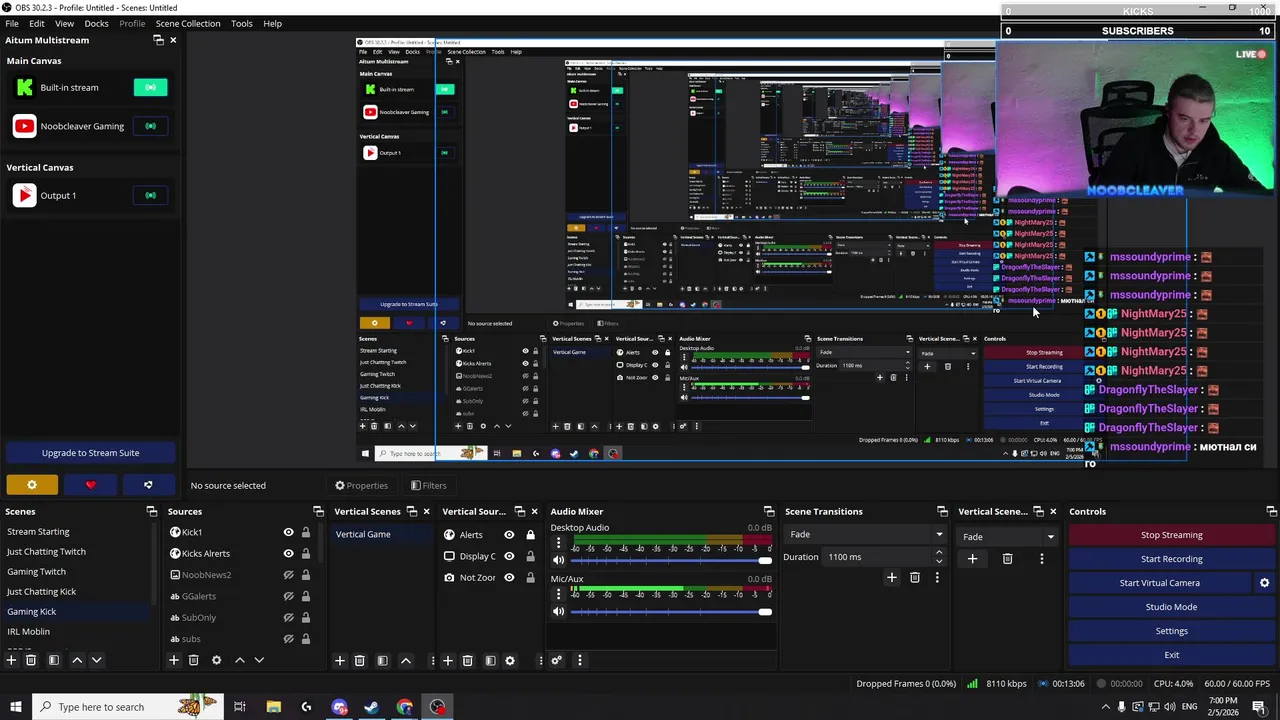Viewport: 1280px width, 720px height.
Task: Unlock the Kick1 source lock
Action: pyautogui.click(x=306, y=532)
